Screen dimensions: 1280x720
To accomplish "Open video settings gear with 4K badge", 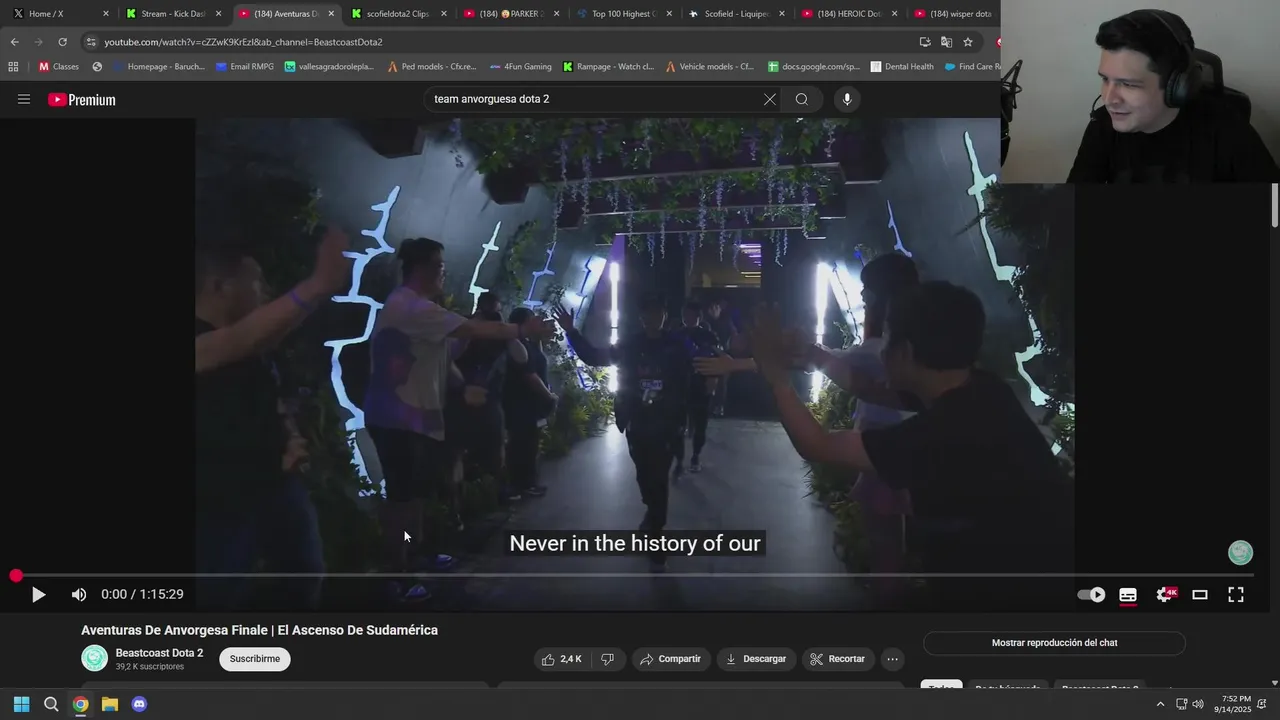I will pyautogui.click(x=1165, y=595).
